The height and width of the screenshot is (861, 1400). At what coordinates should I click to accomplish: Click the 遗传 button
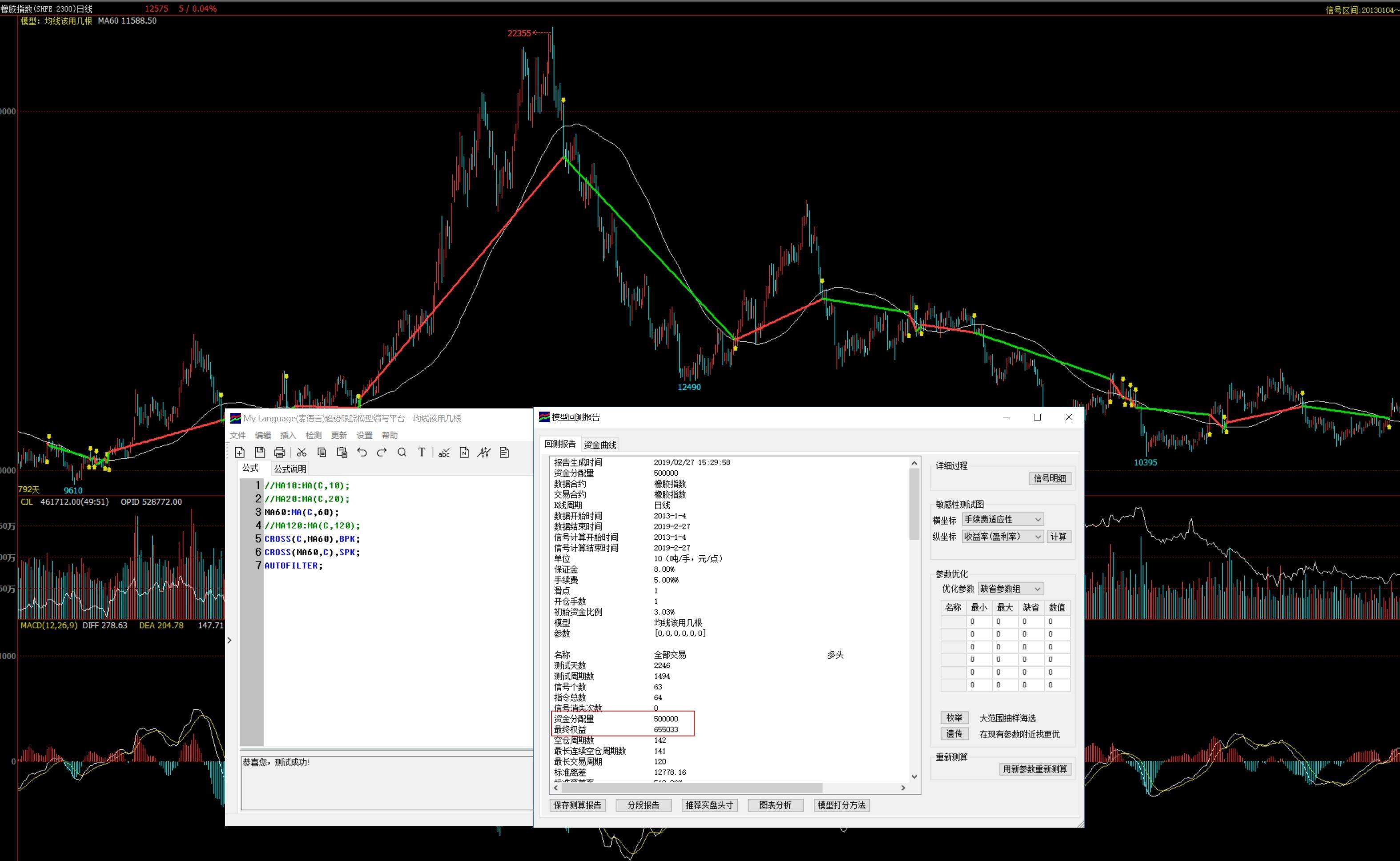tap(954, 733)
